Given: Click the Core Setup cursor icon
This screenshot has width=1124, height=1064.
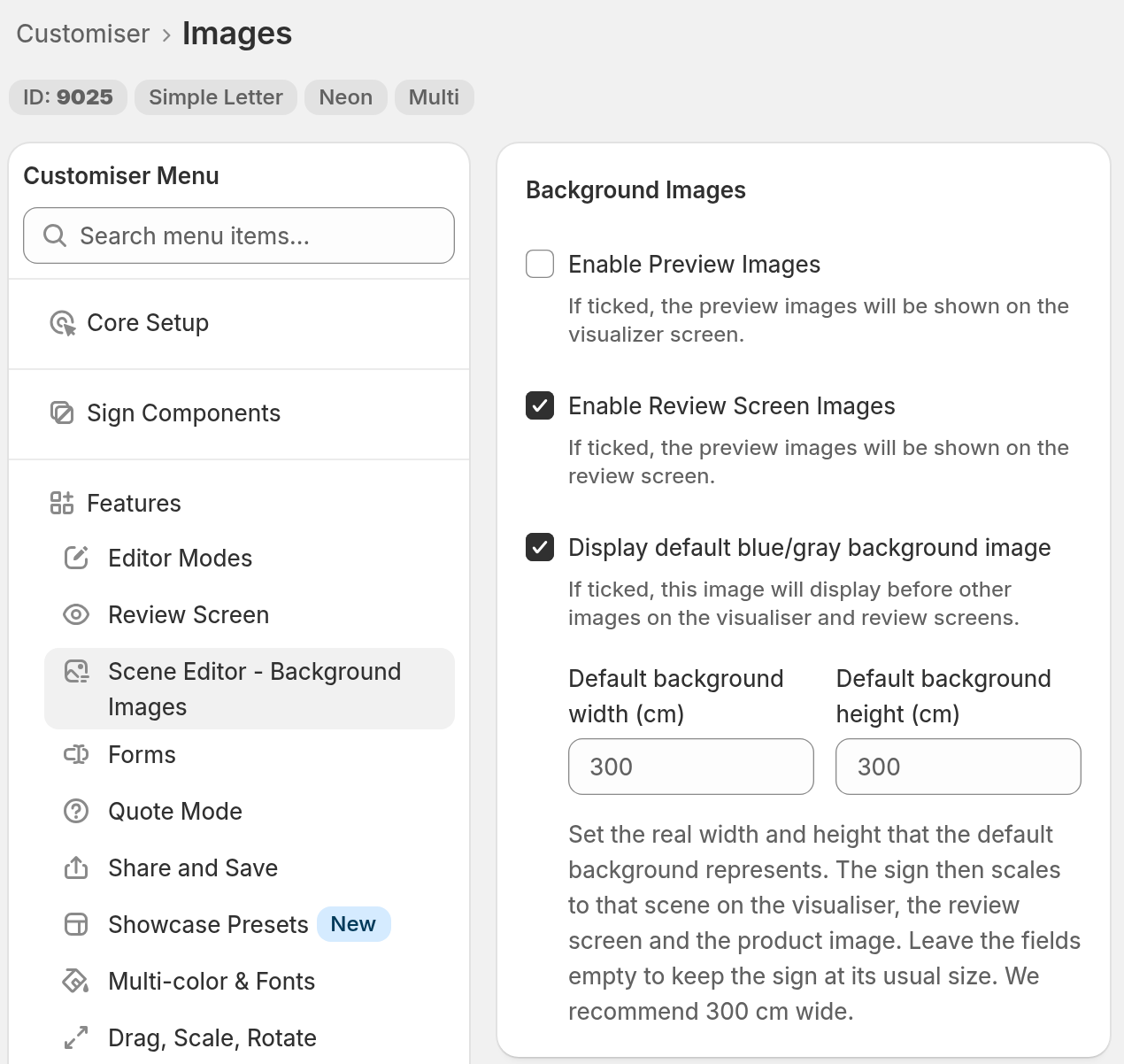Looking at the screenshot, I should click(63, 323).
